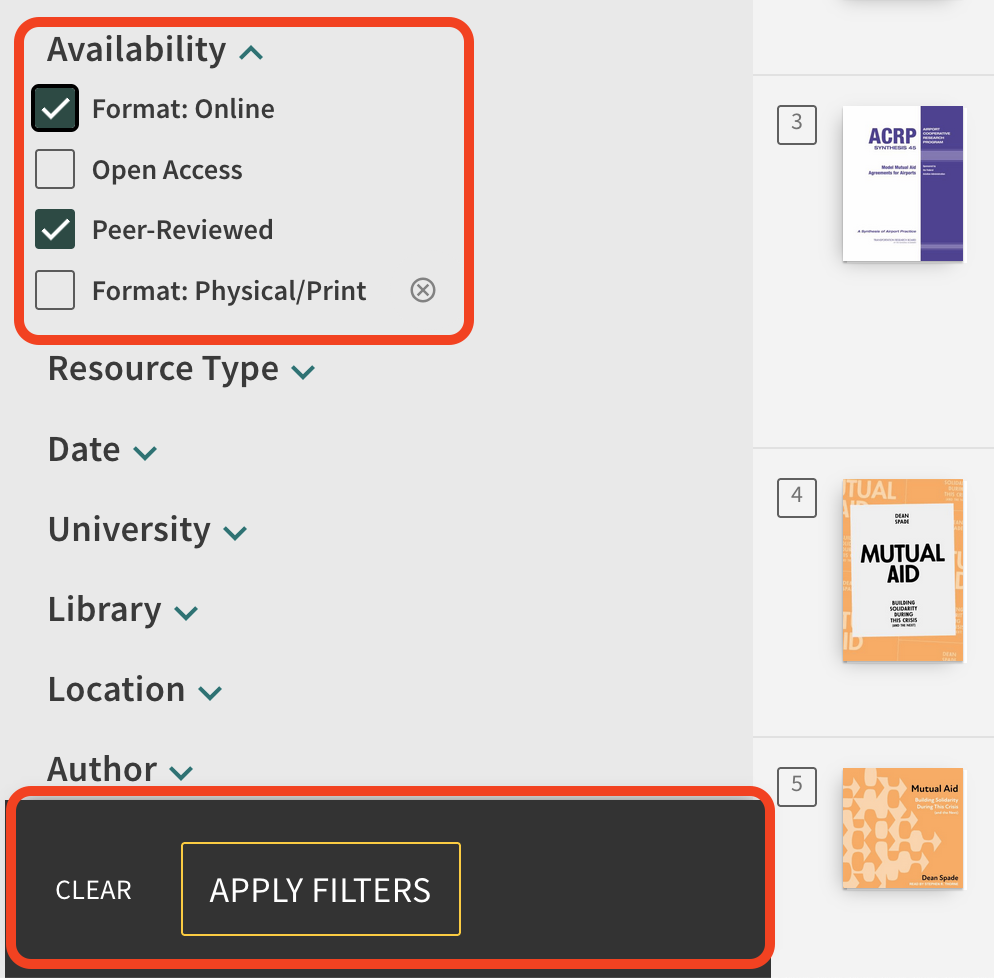Open the orange patterned Mutual Aid audiobook cover

coord(903,829)
